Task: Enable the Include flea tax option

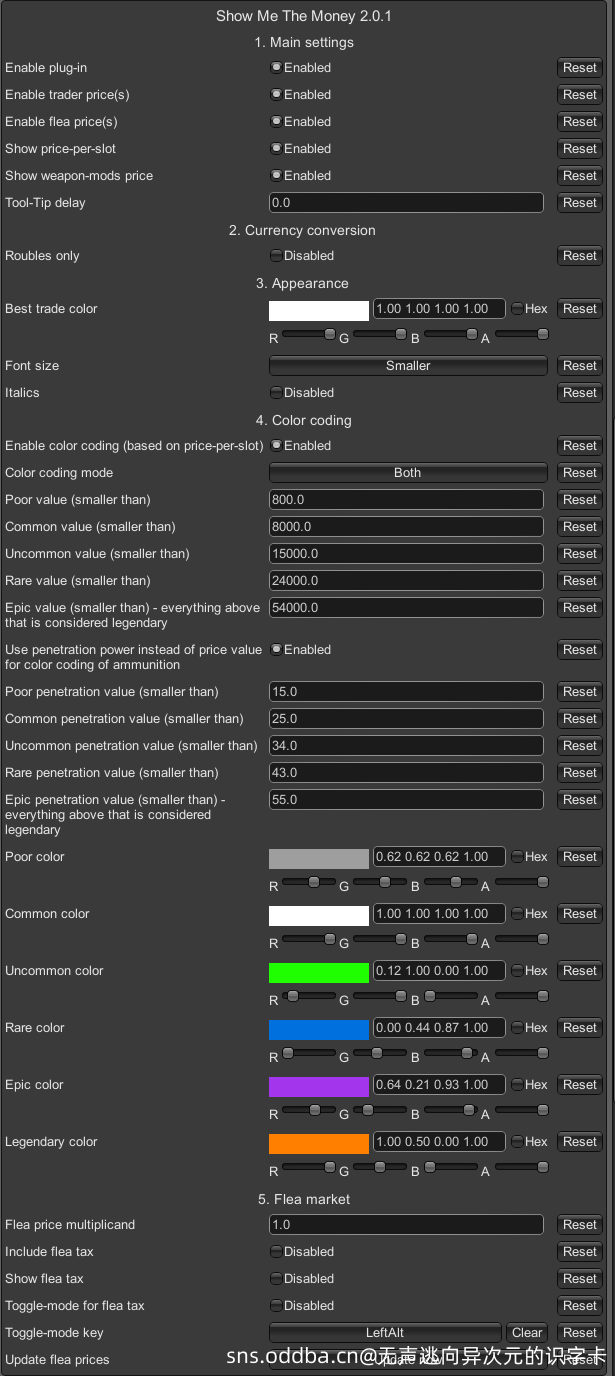Action: pyautogui.click(x=276, y=1252)
